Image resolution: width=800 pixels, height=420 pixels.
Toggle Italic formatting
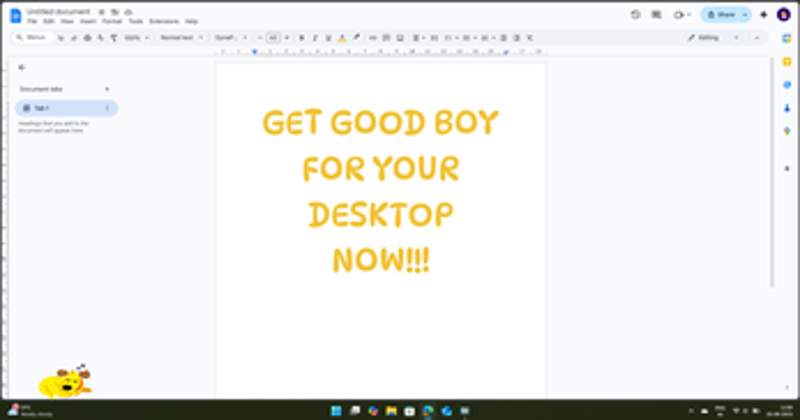(x=315, y=38)
